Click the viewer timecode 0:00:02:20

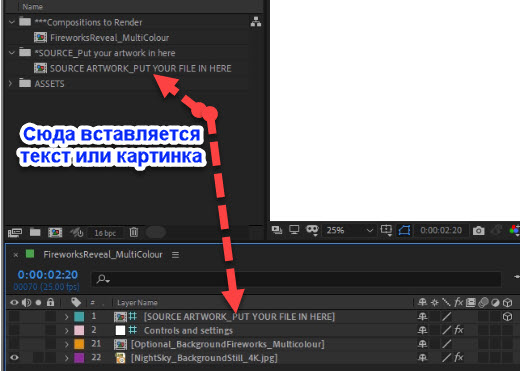pyautogui.click(x=441, y=230)
